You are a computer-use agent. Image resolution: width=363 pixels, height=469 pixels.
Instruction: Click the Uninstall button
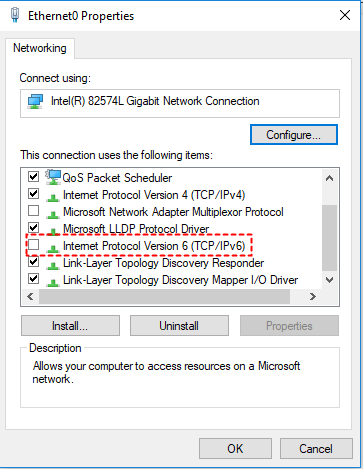click(179, 326)
